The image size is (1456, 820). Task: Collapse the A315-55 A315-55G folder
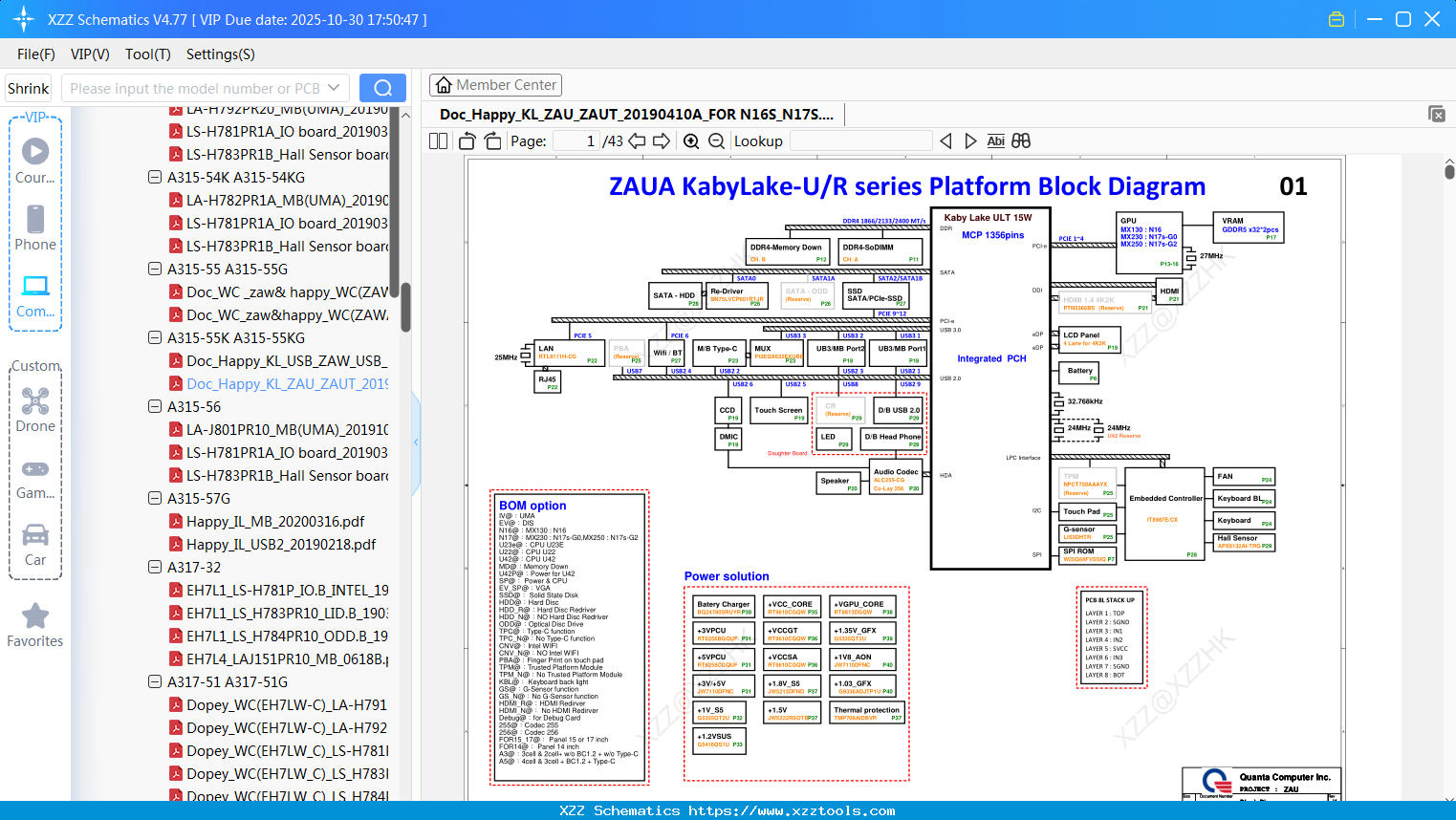coord(155,269)
